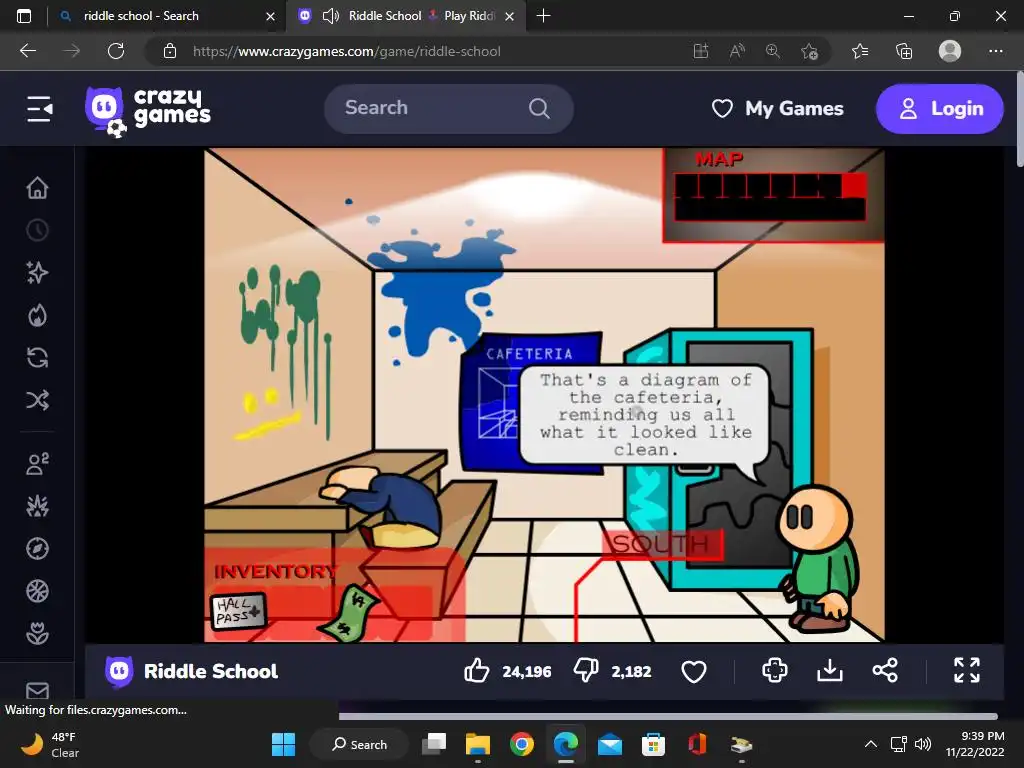Go to the CrazyGames logo homepage
Viewport: 1024px width, 768px height.
148,111
